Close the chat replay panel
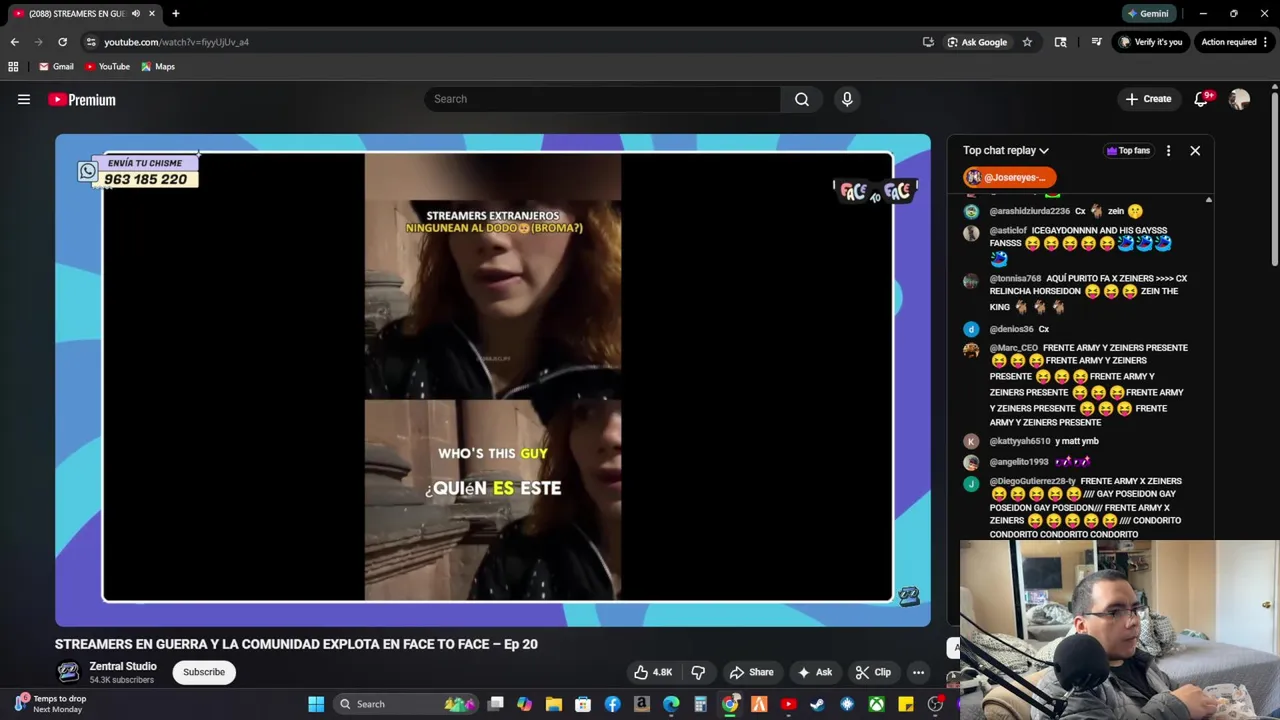The width and height of the screenshot is (1280, 720). [1195, 151]
